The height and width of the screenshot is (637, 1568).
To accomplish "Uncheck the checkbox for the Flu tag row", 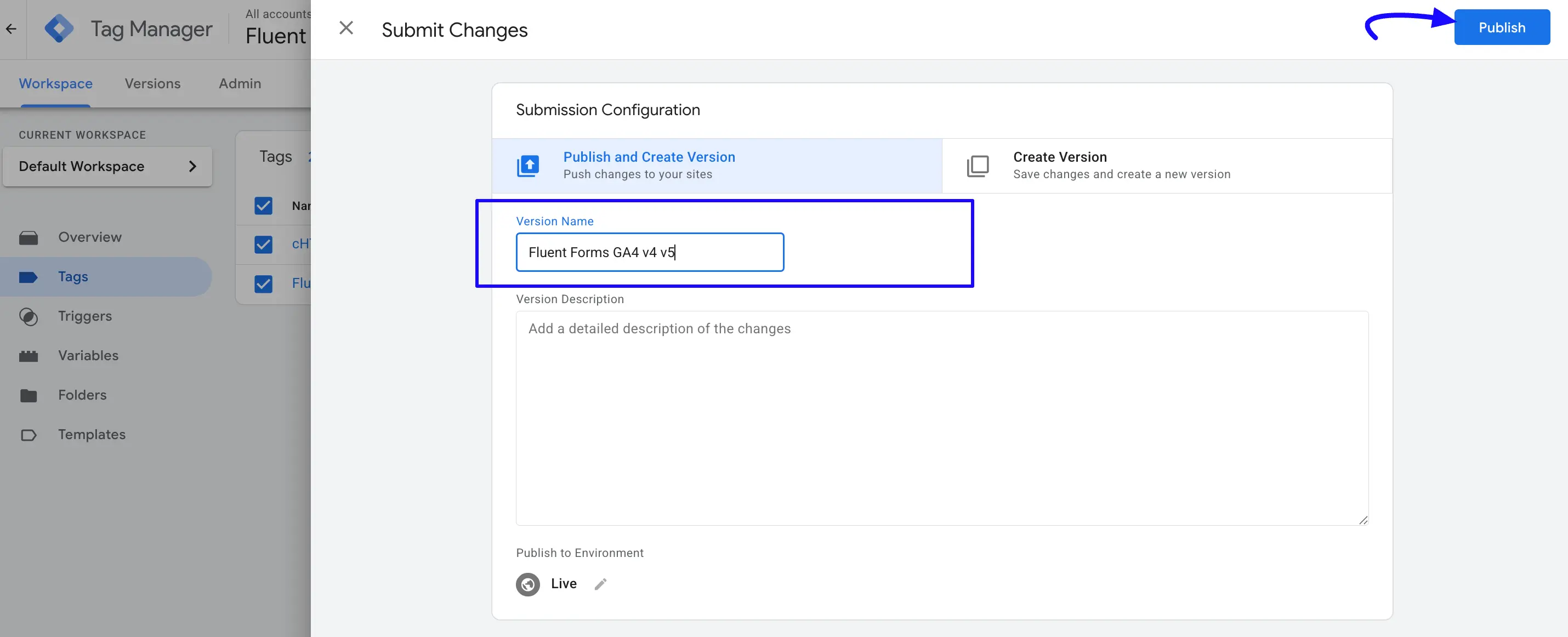I will [x=263, y=283].
